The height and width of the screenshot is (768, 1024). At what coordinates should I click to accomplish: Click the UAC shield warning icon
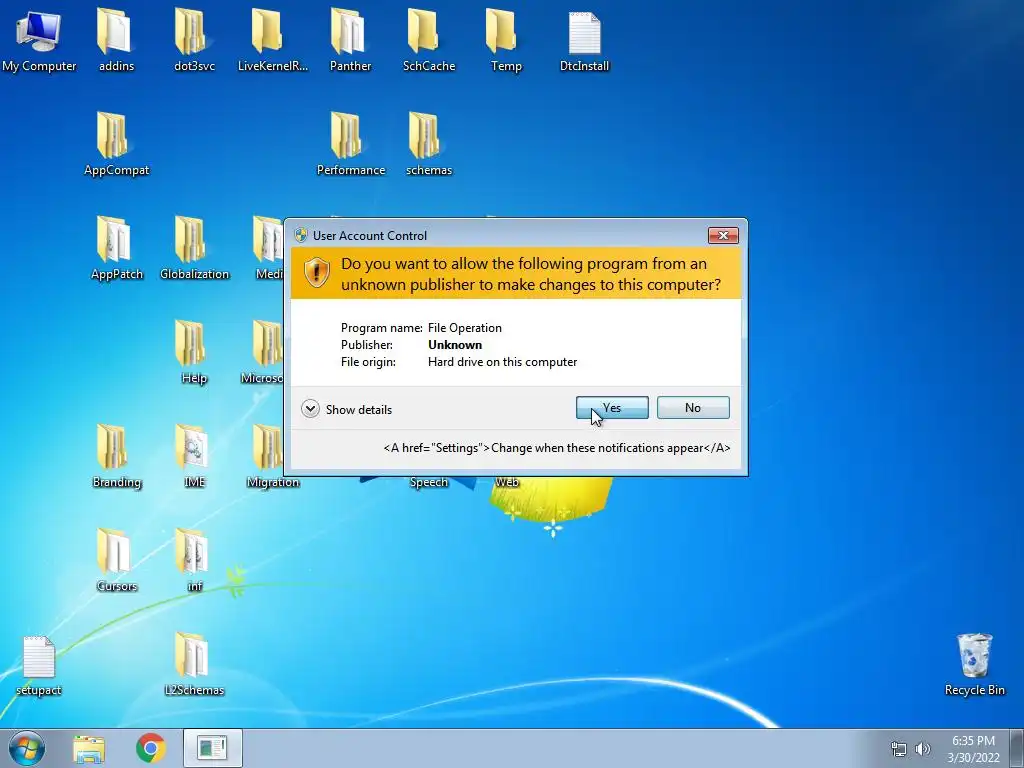tap(317, 273)
